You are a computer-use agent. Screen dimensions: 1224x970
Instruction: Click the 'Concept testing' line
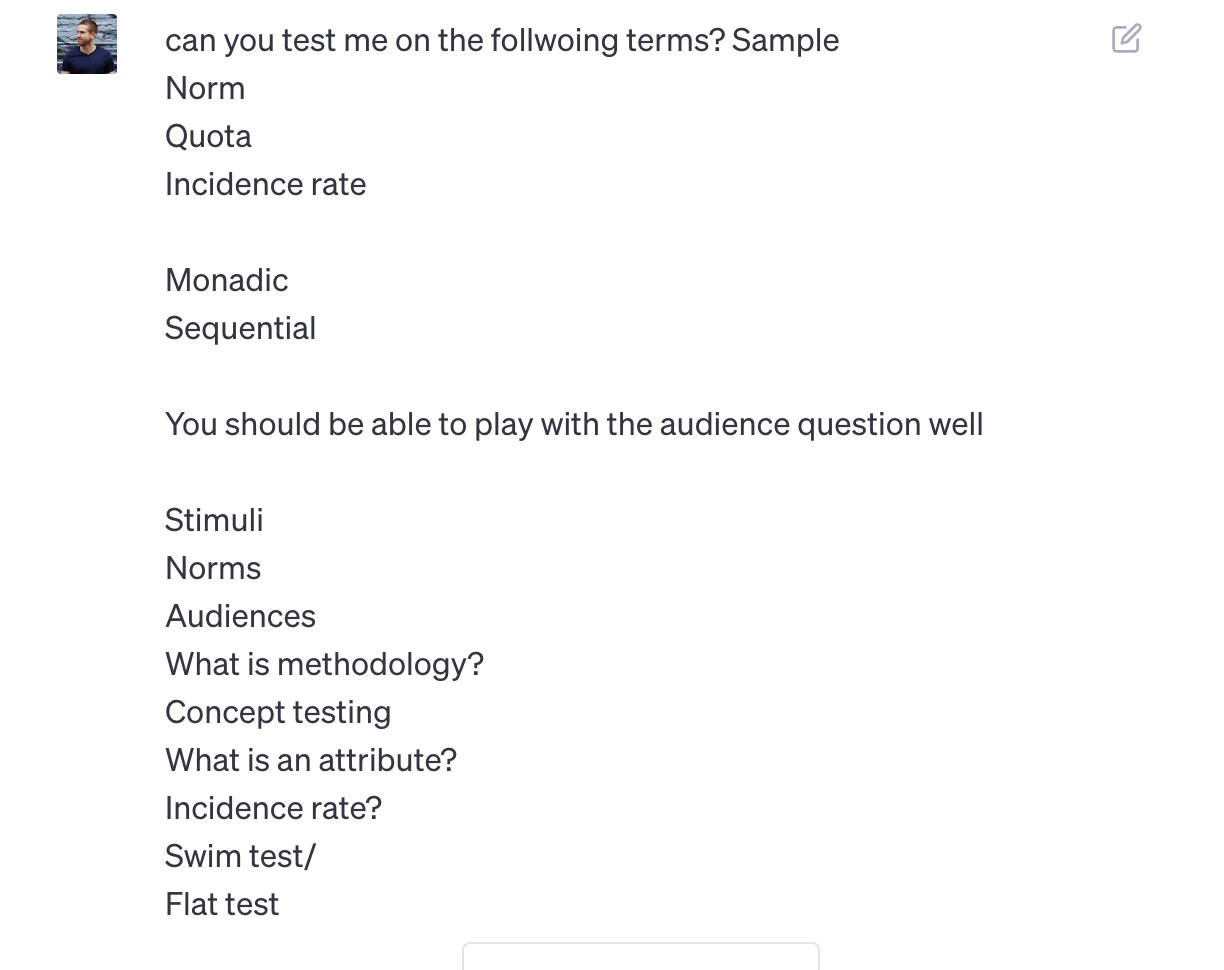(278, 712)
